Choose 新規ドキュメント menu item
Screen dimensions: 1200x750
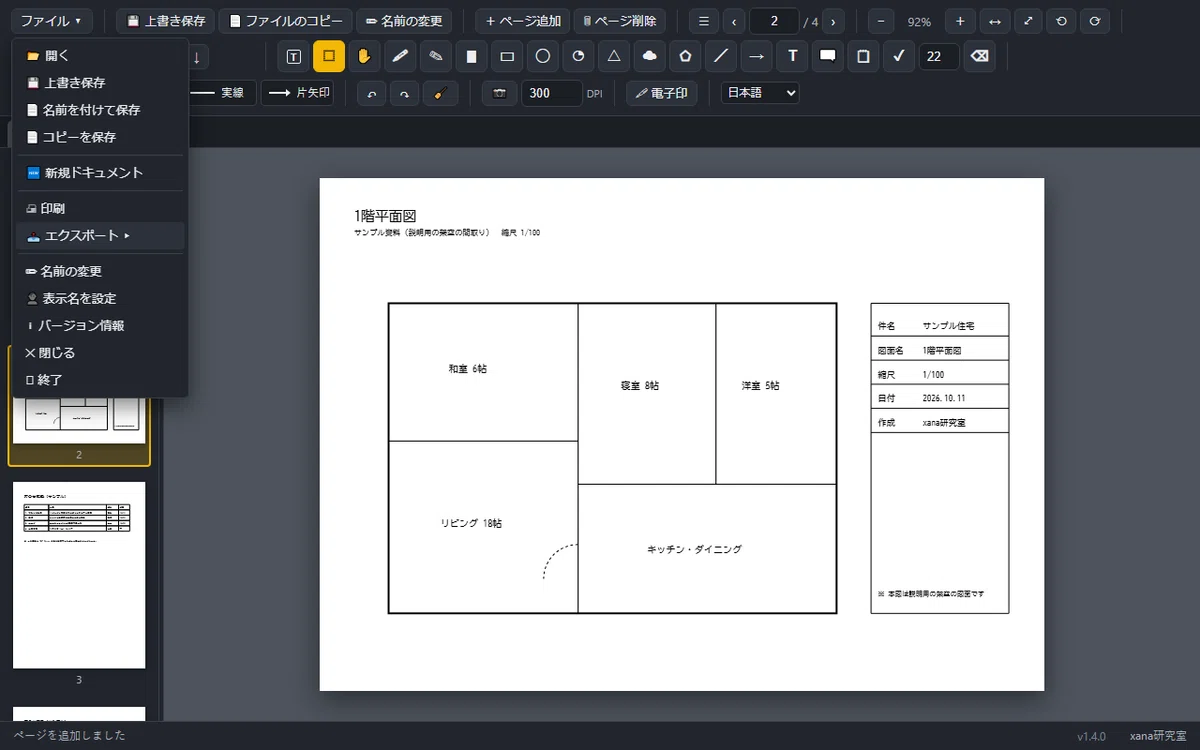click(x=100, y=173)
